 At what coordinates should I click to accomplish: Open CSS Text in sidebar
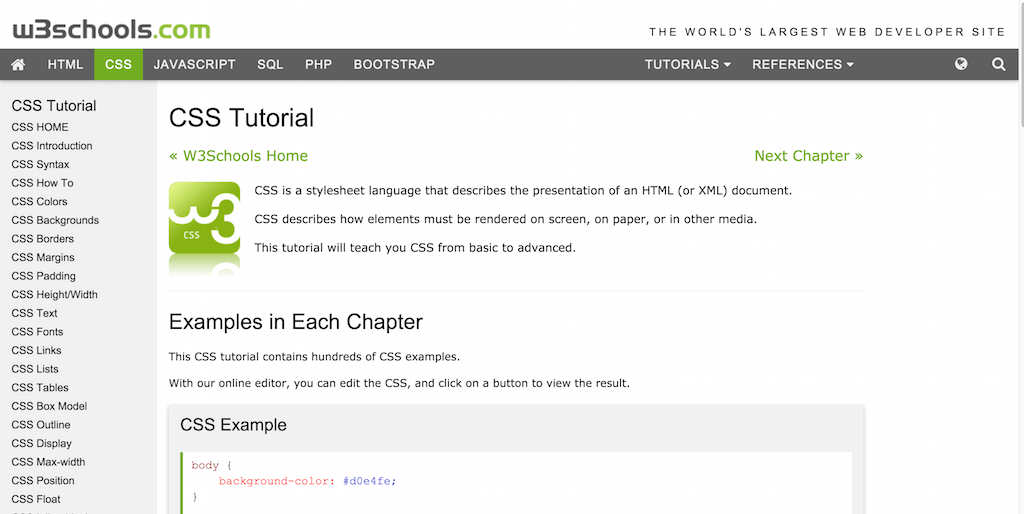pyautogui.click(x=35, y=313)
